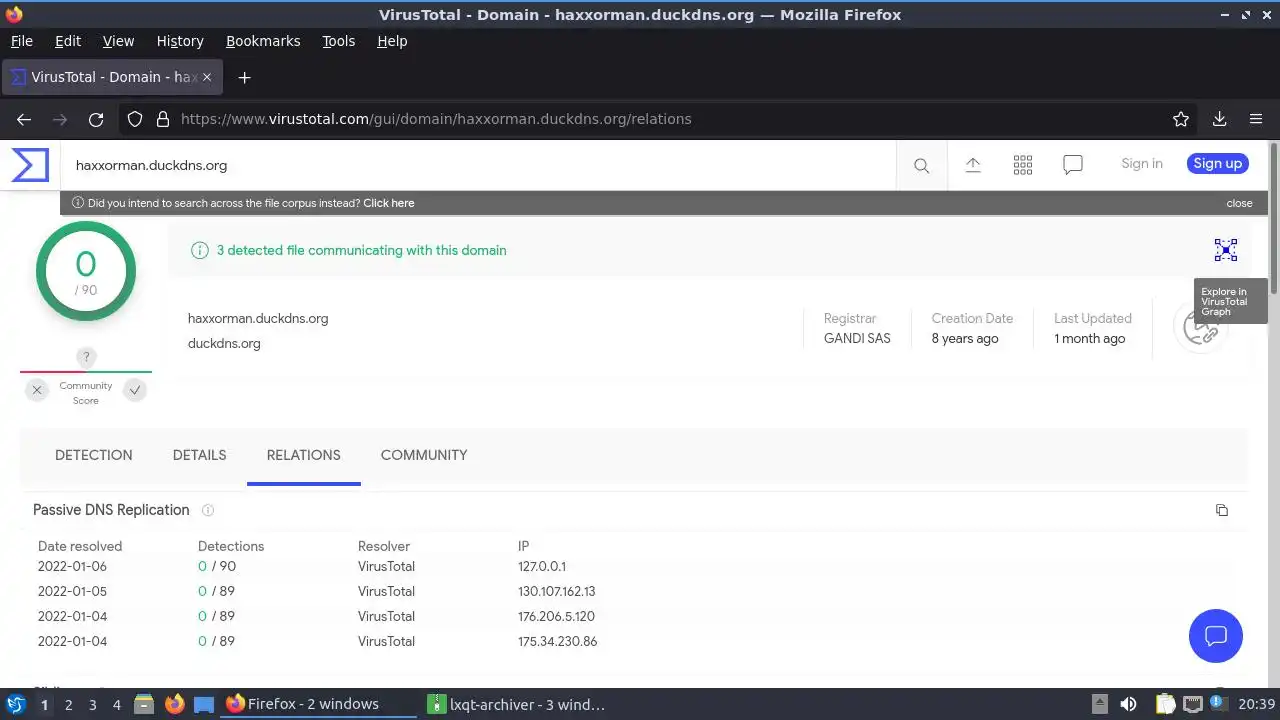Click the volume icon in system tray
The height and width of the screenshot is (720, 1280).
tap(1128, 704)
